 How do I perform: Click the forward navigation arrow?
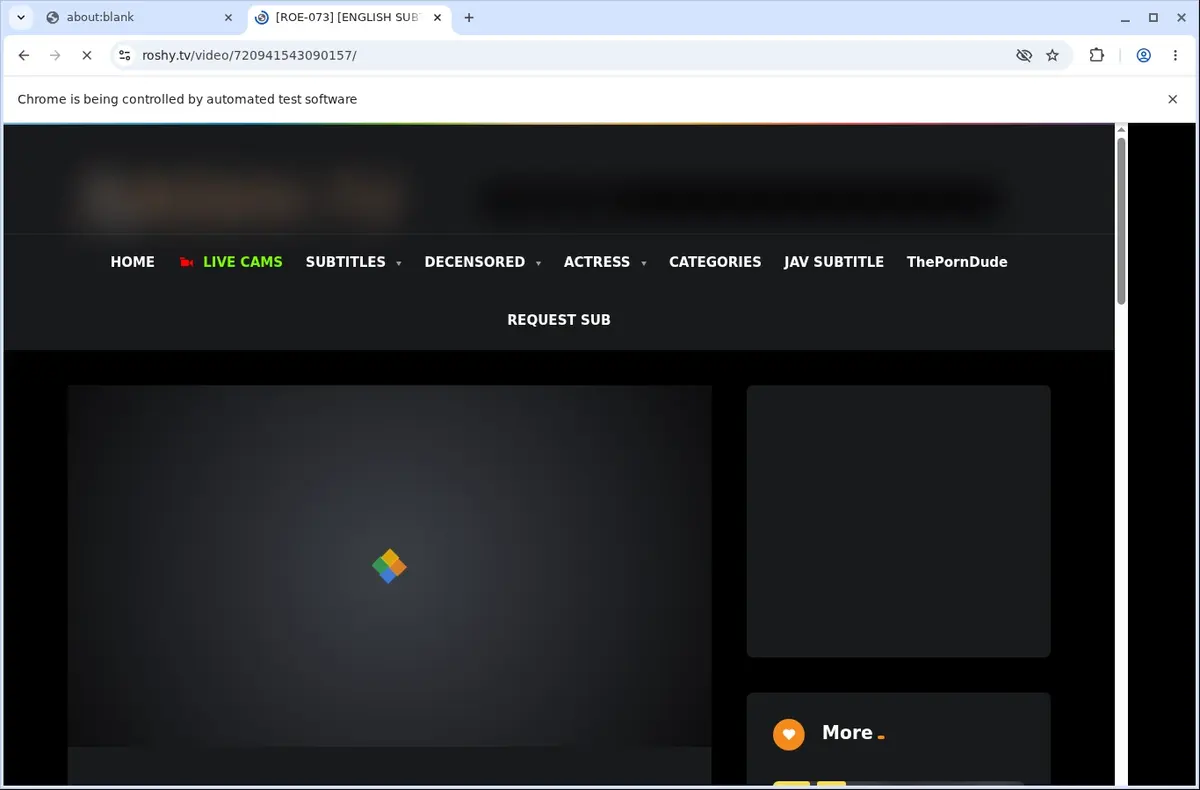click(55, 56)
